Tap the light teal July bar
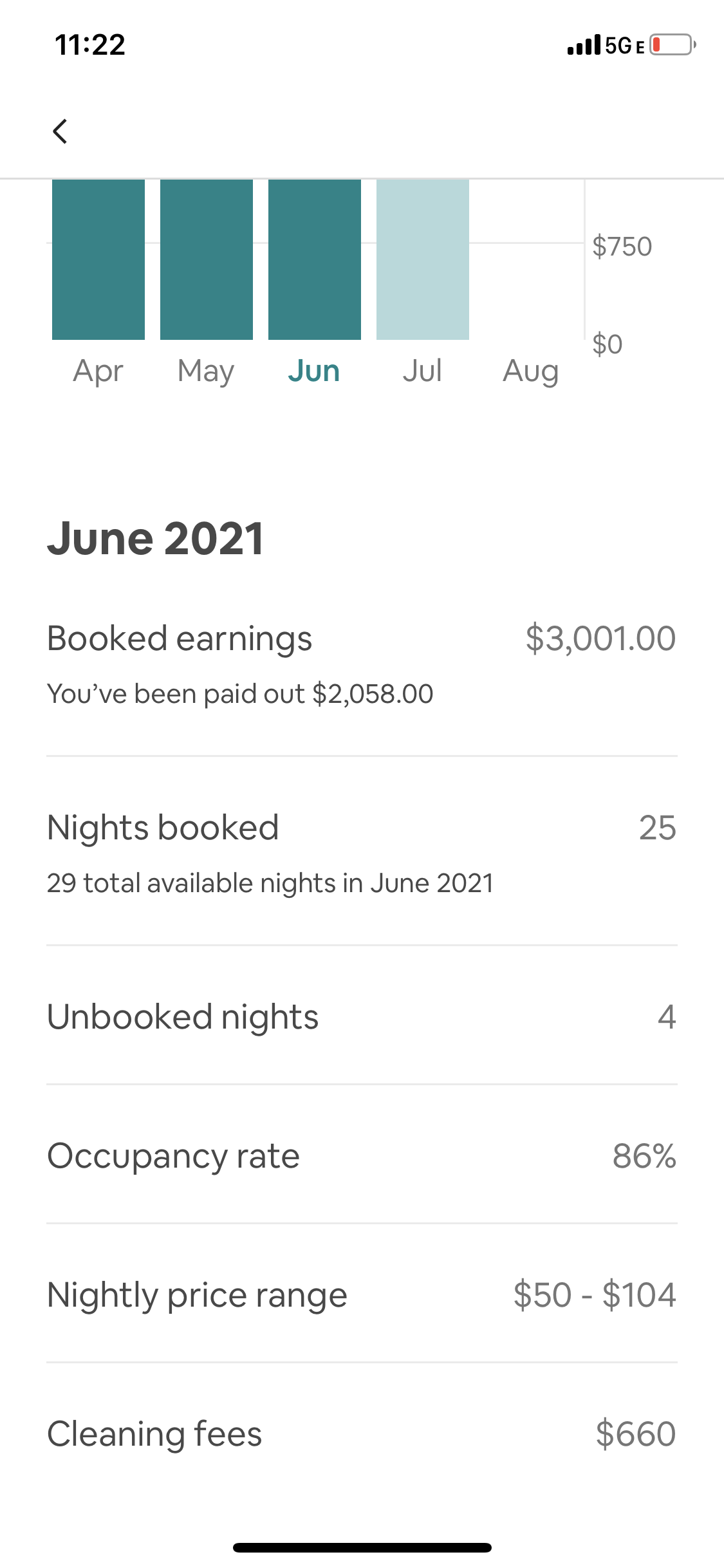Image resolution: width=724 pixels, height=1568 pixels. tap(423, 259)
